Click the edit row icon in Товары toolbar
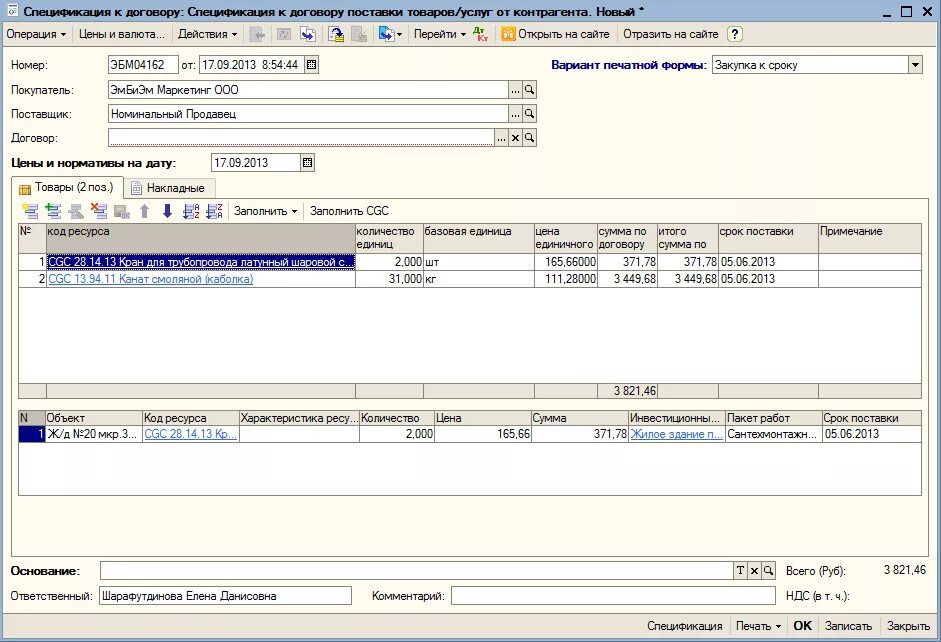 point(76,211)
